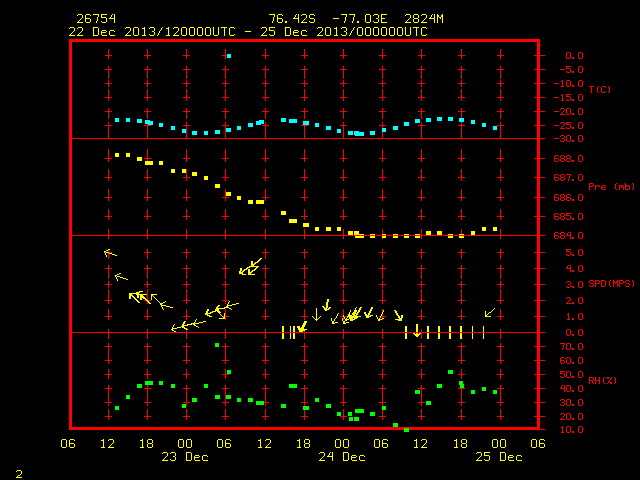The height and width of the screenshot is (480, 640).
Task: Select the SPD(MPS) wind speed axis title
Action: [x=611, y=284]
